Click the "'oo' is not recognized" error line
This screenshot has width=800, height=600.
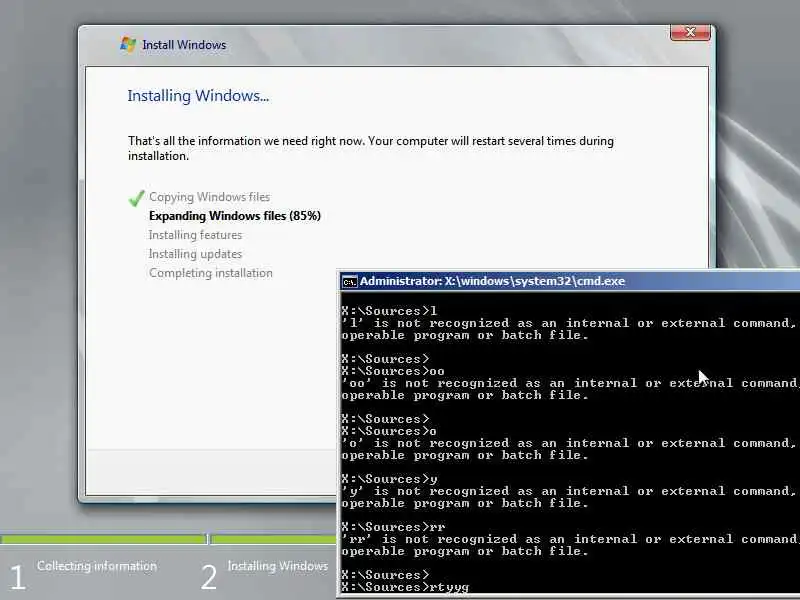[x=570, y=383]
